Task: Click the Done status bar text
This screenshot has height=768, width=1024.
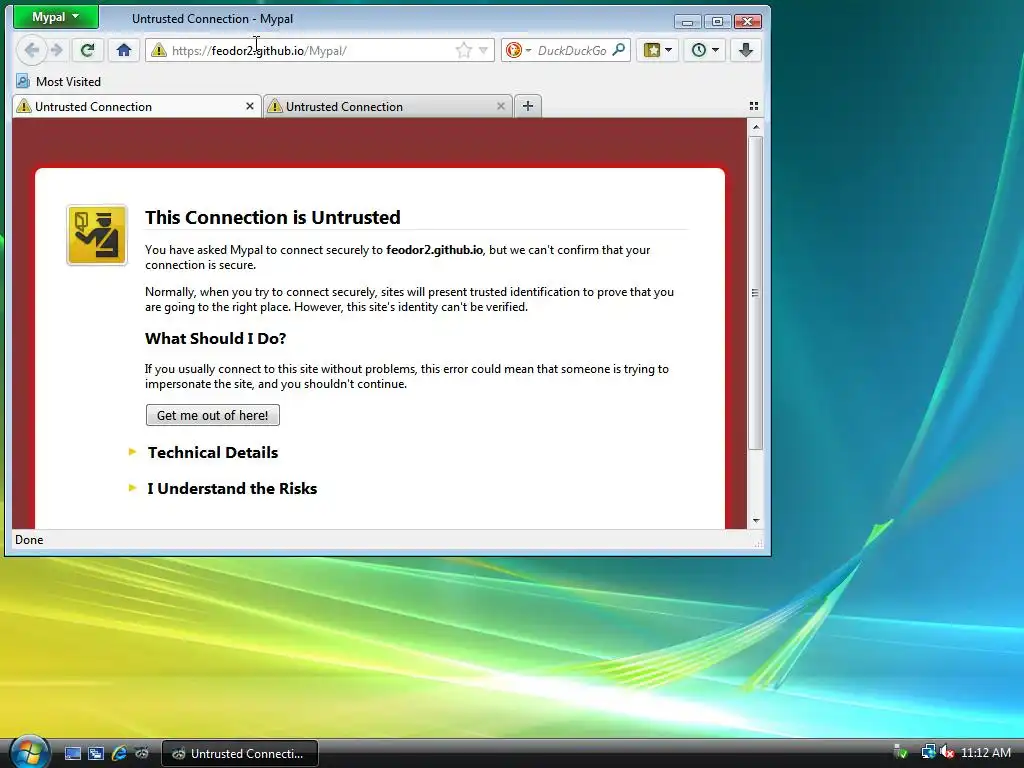Action: [x=29, y=539]
